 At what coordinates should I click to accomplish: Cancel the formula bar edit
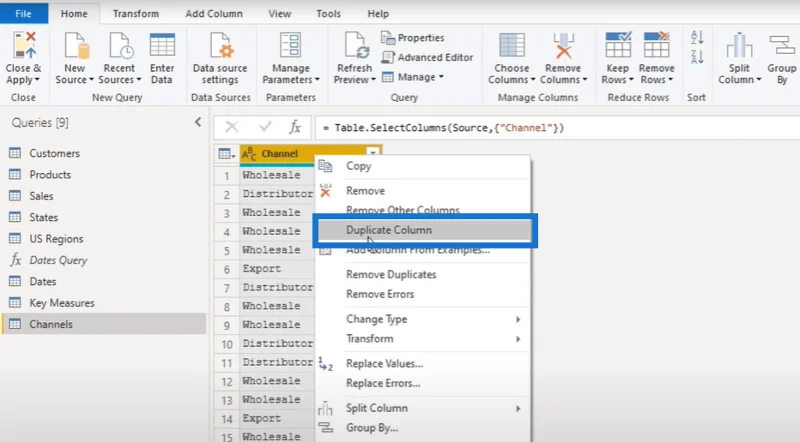click(232, 127)
